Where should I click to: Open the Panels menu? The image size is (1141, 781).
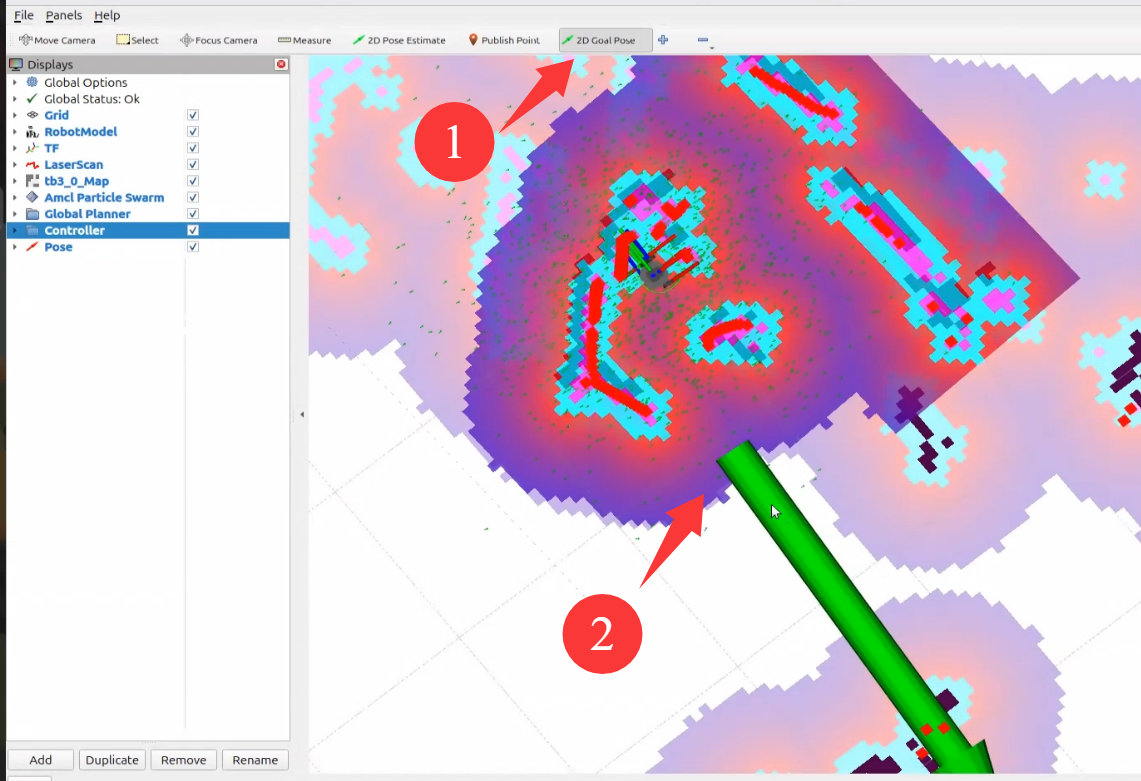point(64,15)
